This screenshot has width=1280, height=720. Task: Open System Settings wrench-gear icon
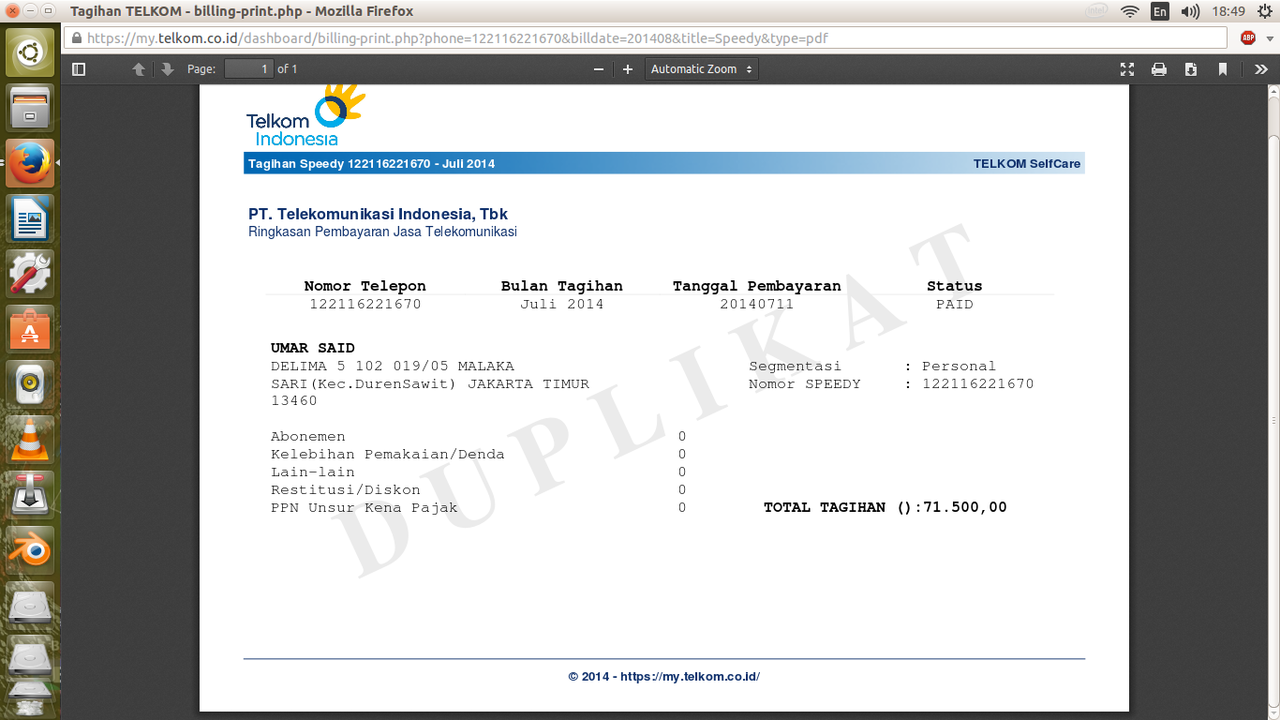(x=30, y=272)
